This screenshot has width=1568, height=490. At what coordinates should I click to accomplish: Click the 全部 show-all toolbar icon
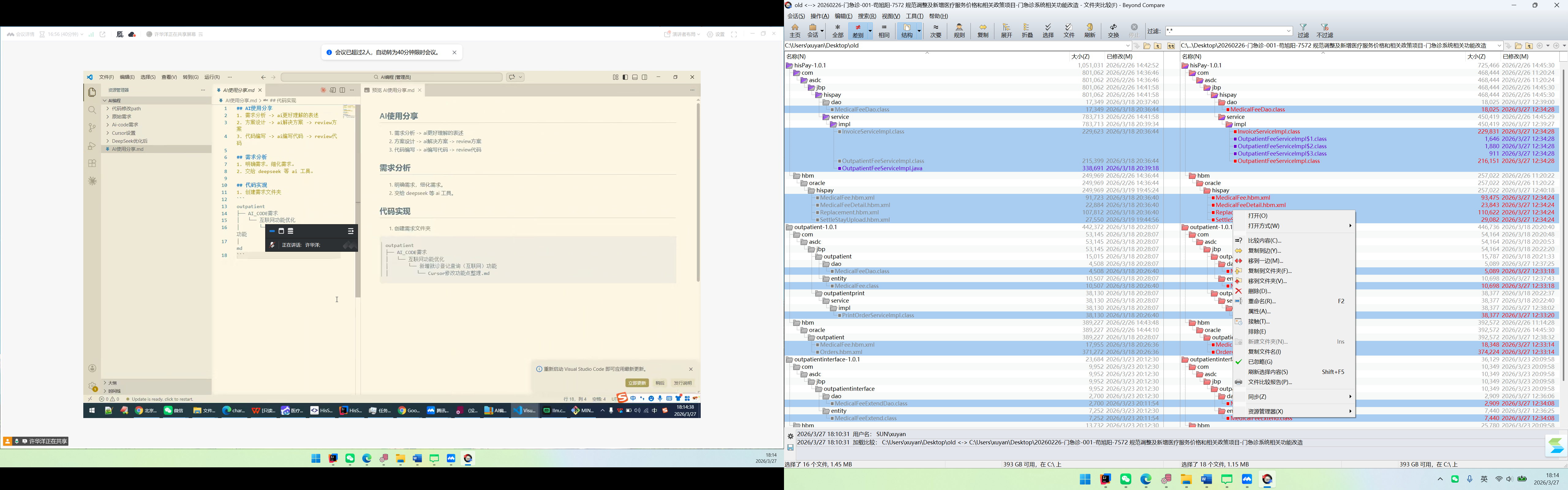838,30
